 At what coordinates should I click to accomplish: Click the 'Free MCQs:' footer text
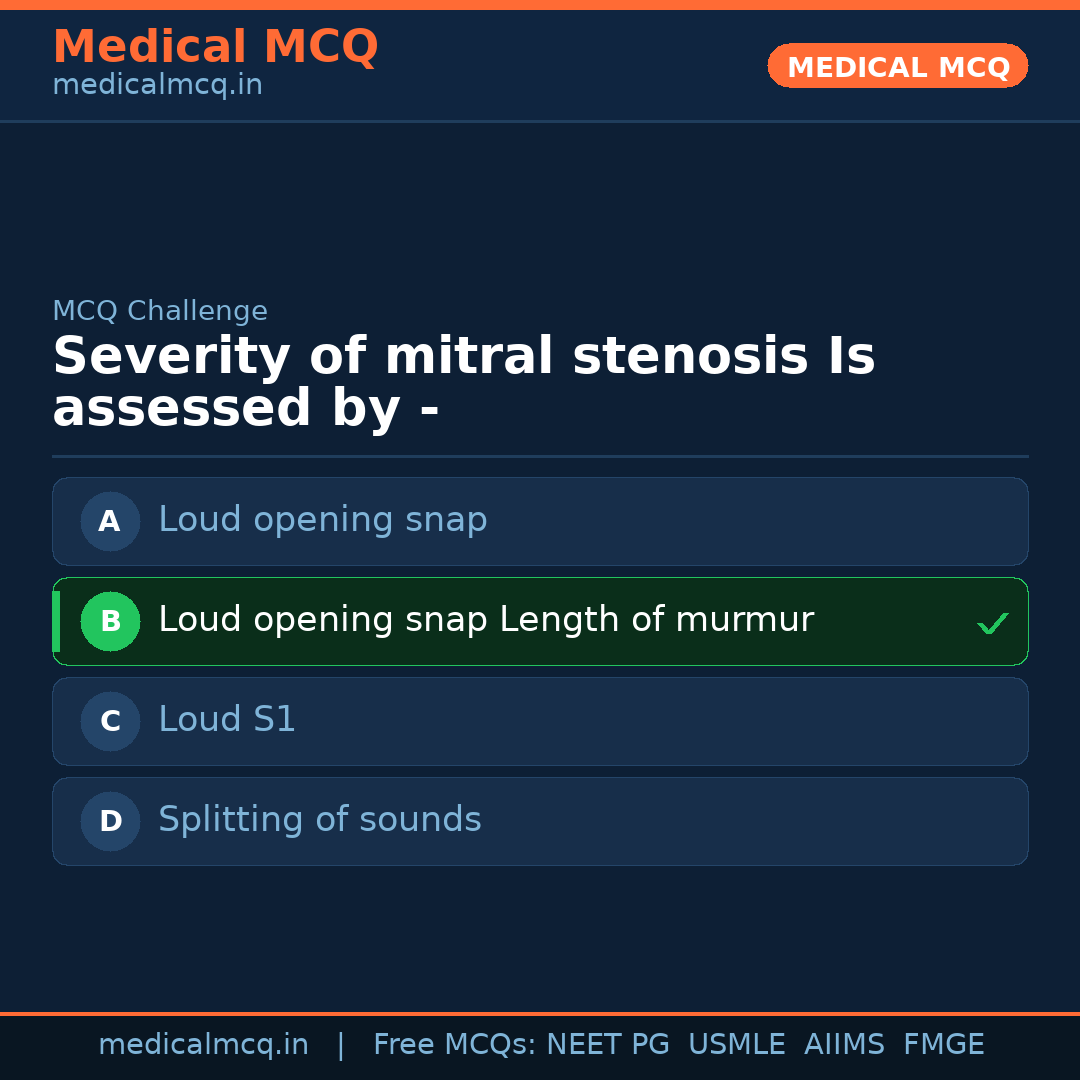(x=455, y=1045)
